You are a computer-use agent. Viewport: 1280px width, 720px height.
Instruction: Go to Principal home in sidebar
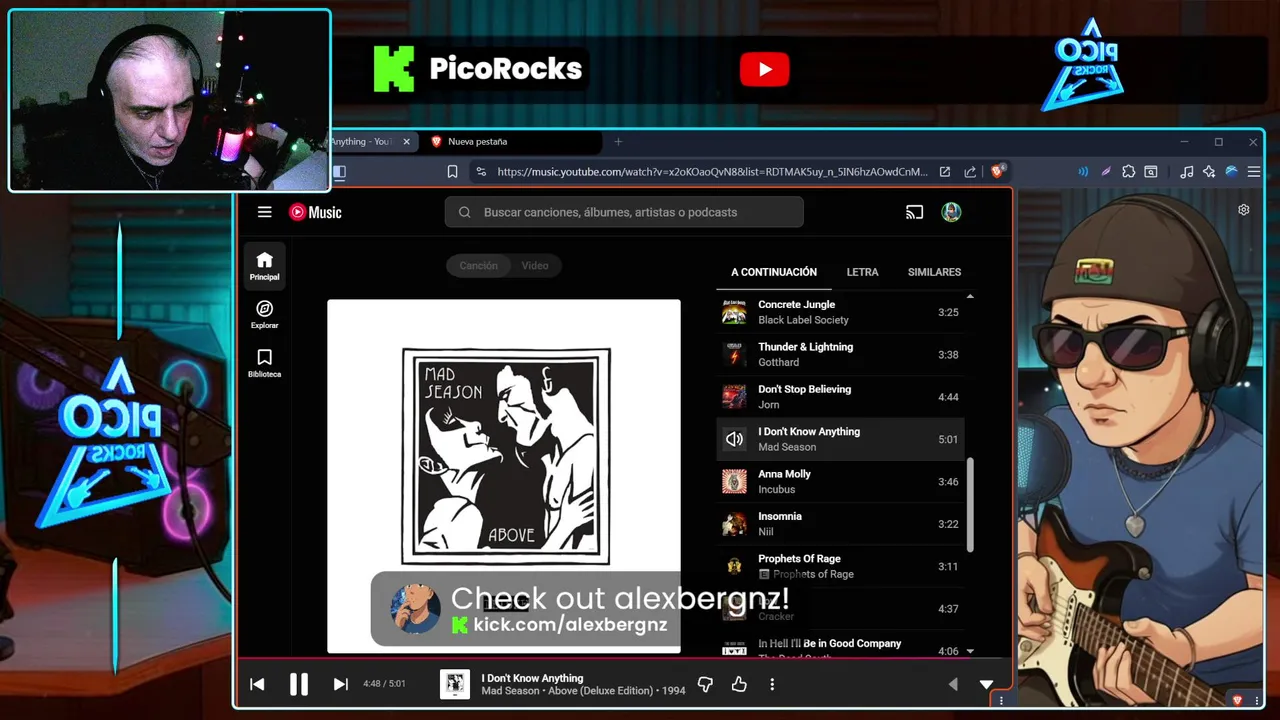tap(265, 266)
